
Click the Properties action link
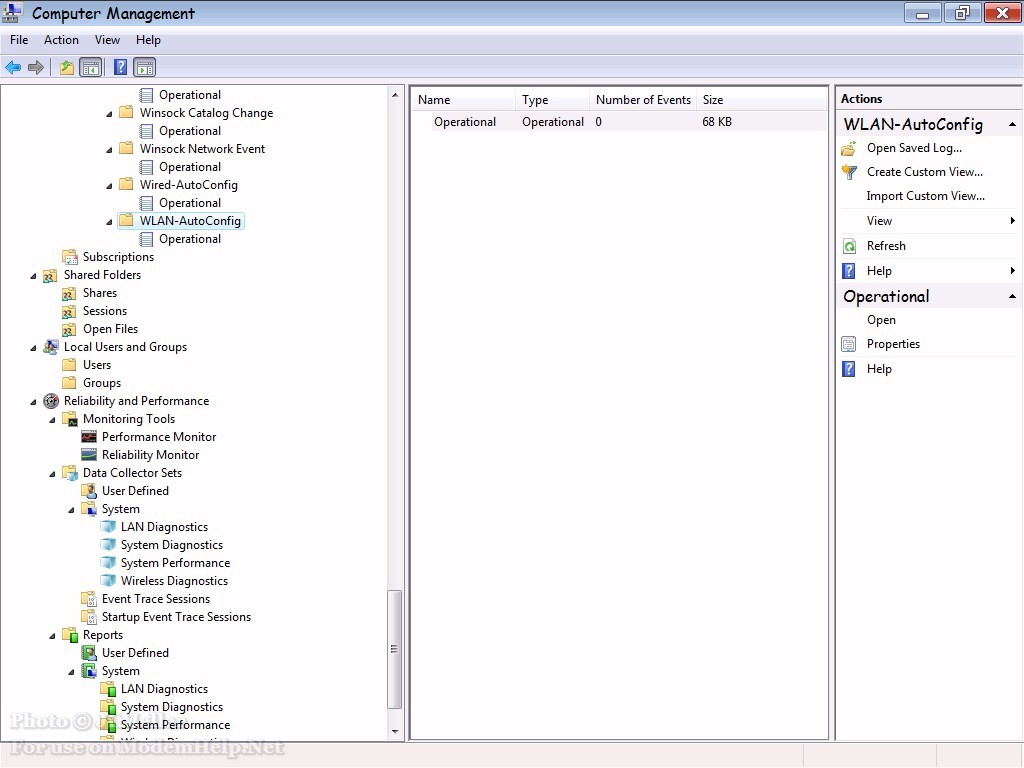pyautogui.click(x=893, y=344)
